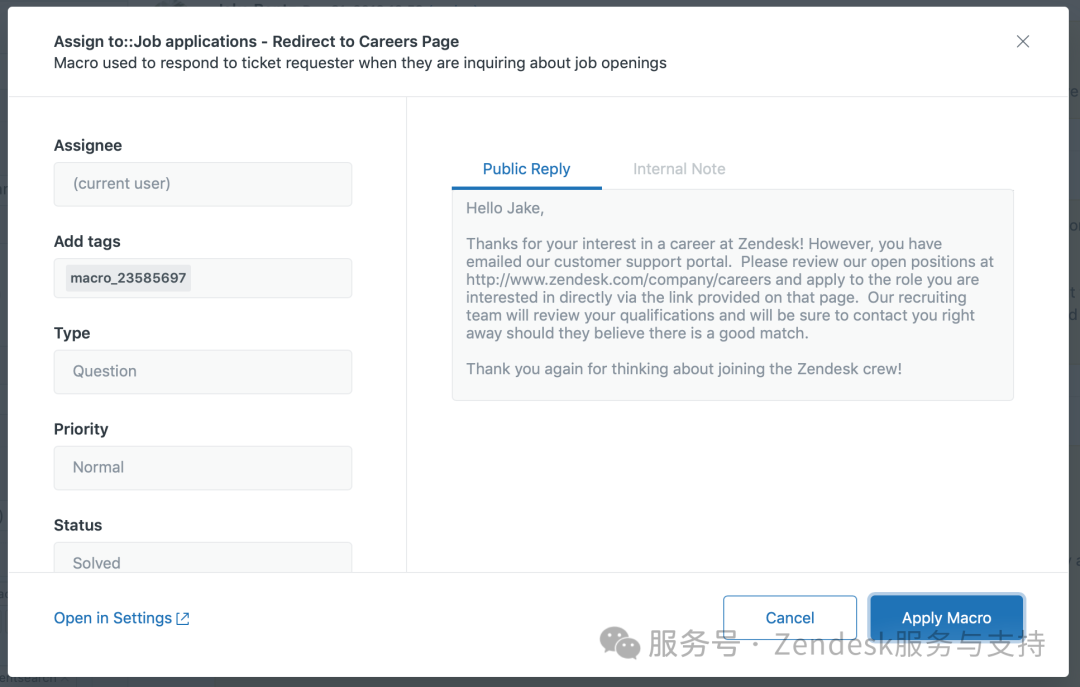This screenshot has height=687, width=1080.
Task: Click the external link icon beside Open in Settings
Action: [183, 619]
